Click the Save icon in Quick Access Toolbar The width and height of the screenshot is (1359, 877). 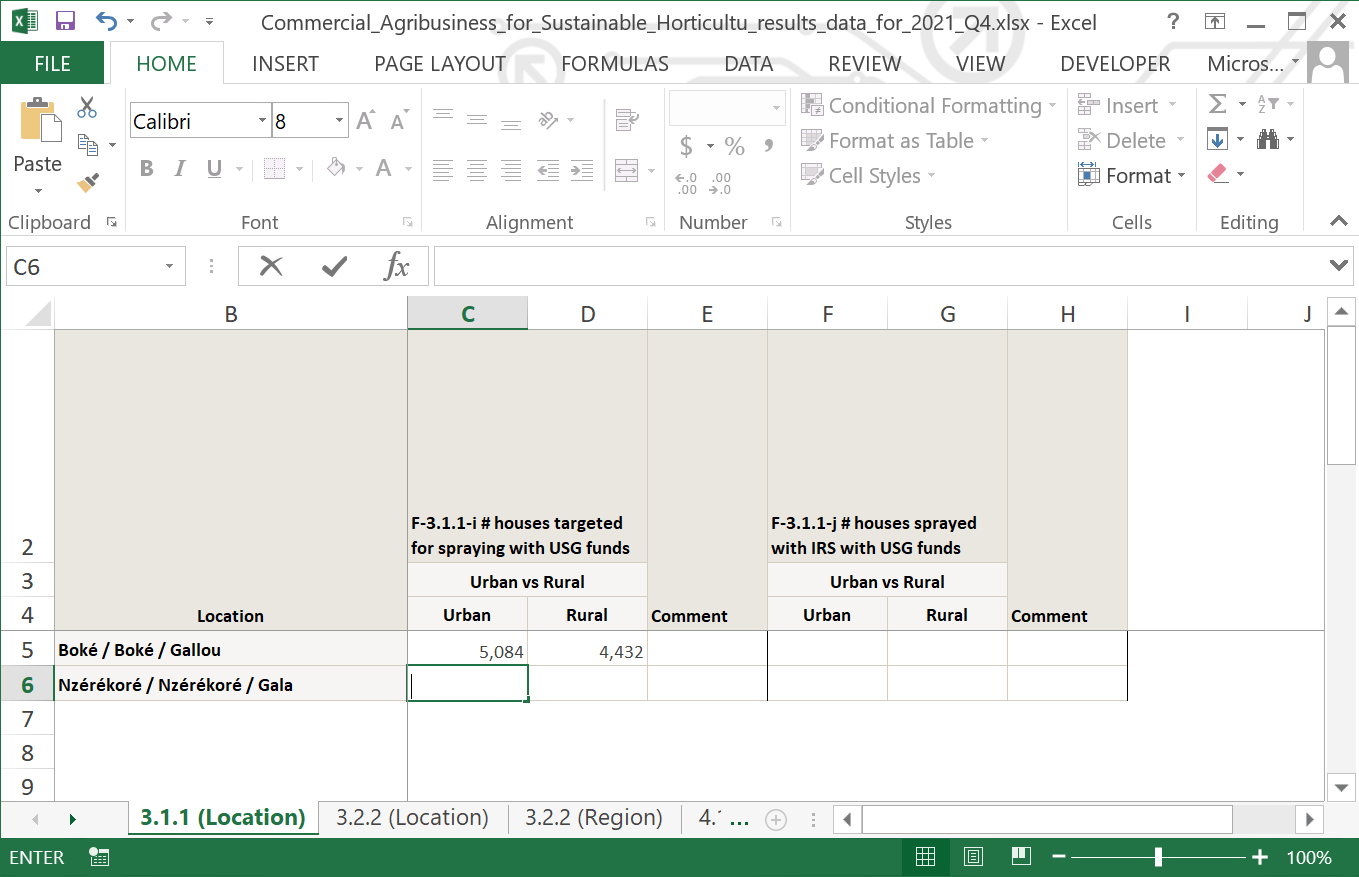(65, 21)
